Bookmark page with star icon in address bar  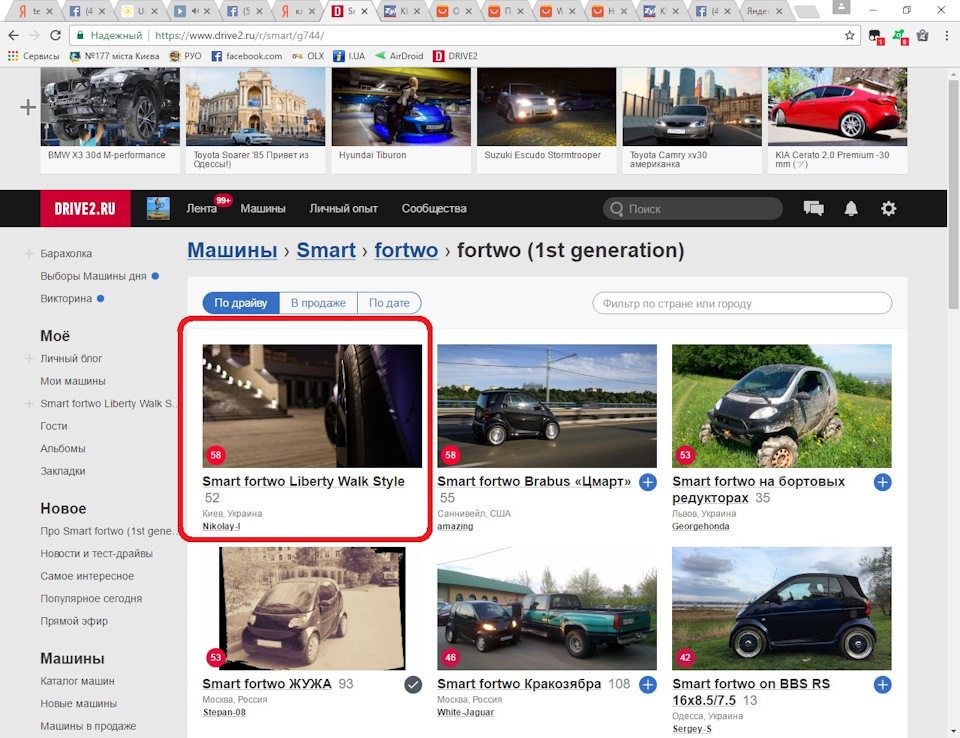849,36
